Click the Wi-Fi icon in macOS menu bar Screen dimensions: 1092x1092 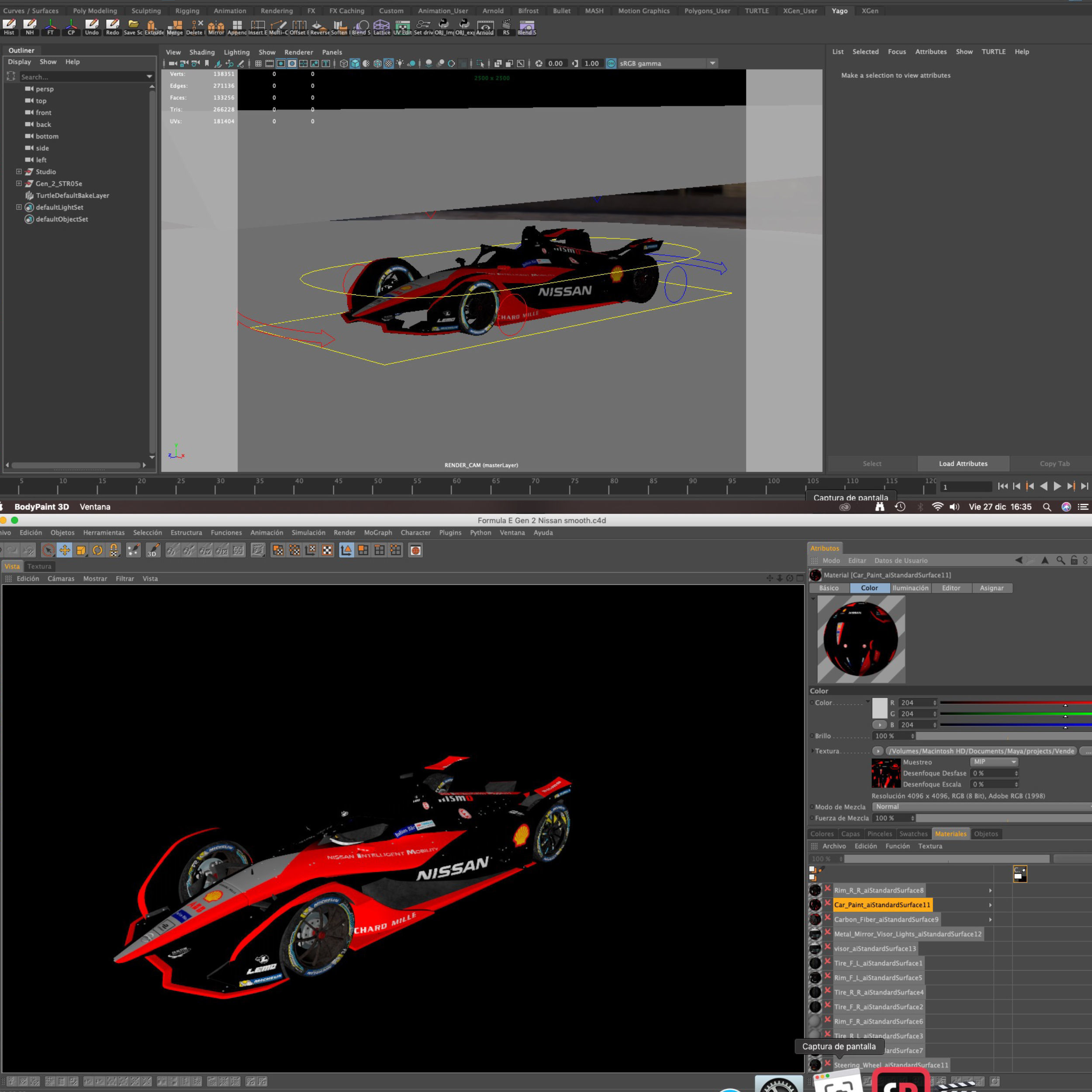coord(938,506)
